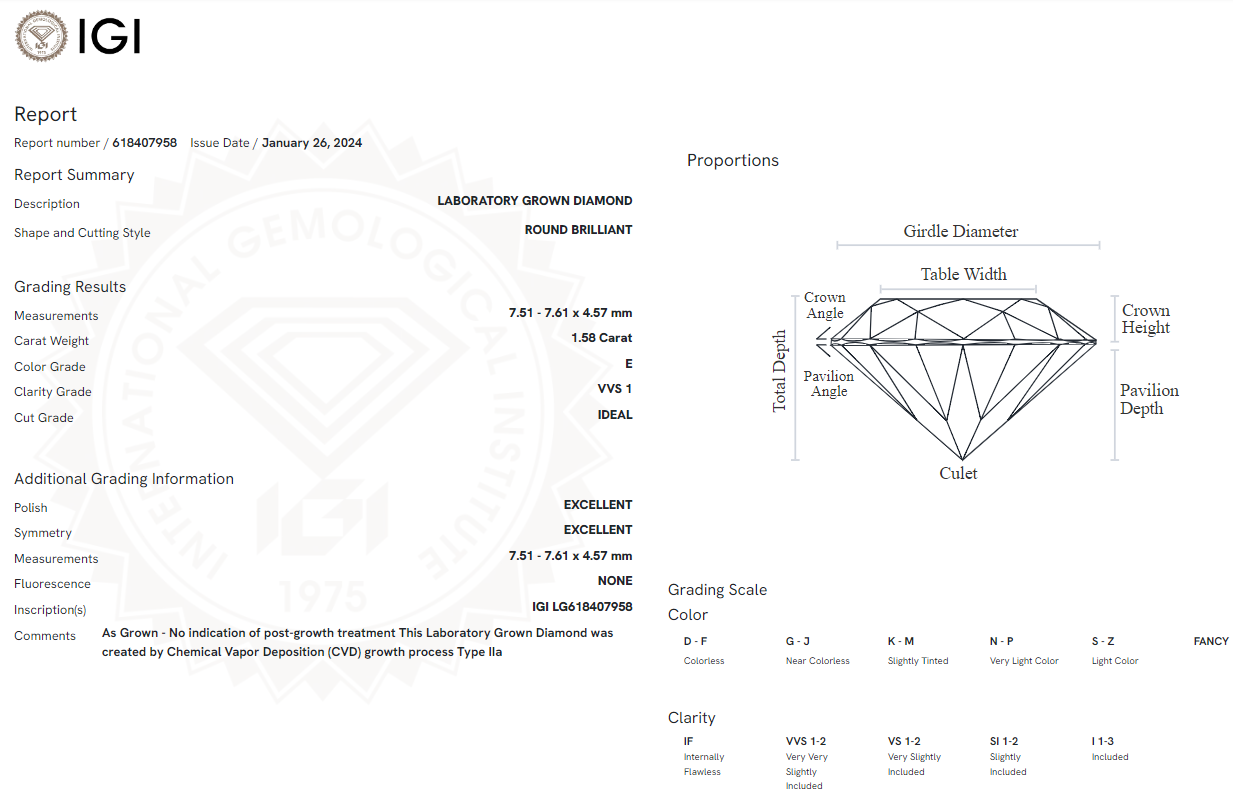Select the 'NONE' fluorescence value
The width and height of the screenshot is (1233, 797).
615,581
